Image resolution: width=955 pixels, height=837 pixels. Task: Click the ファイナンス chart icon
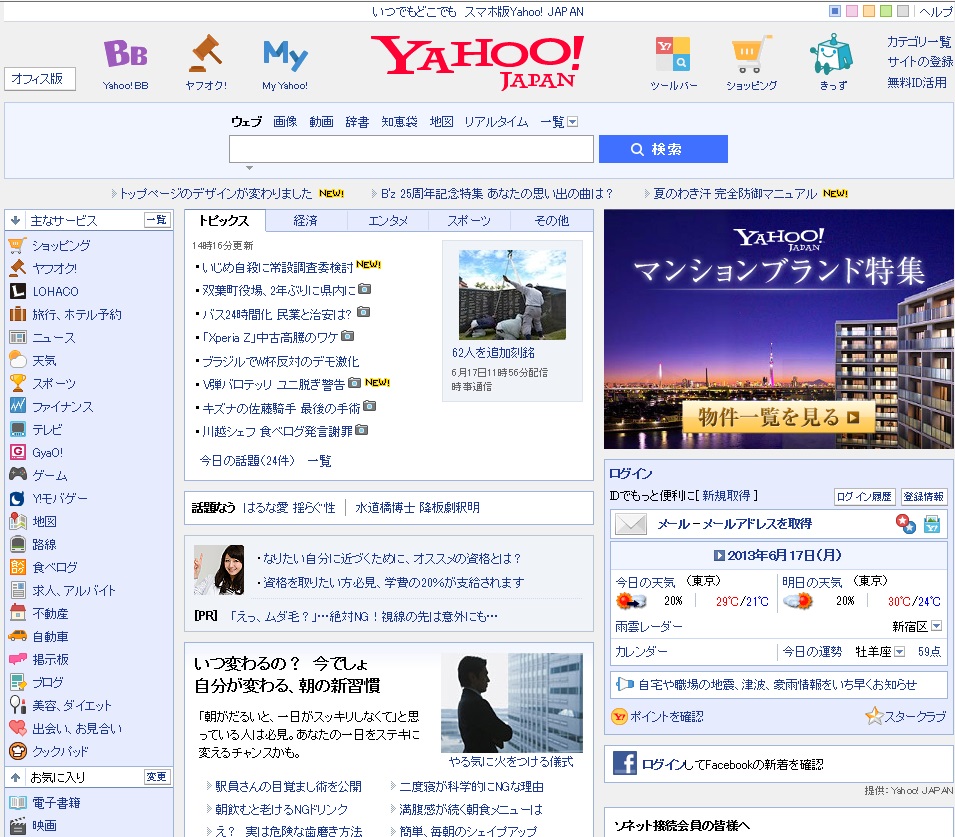tap(18, 406)
